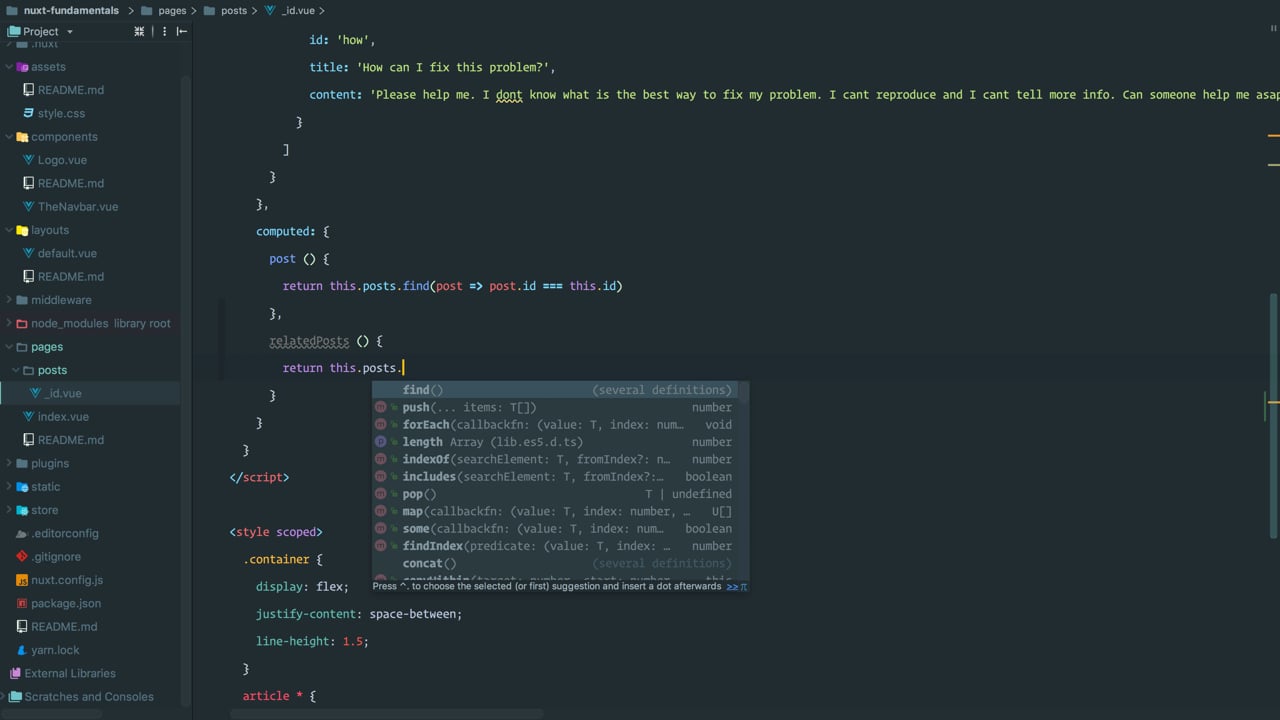1280x720 pixels.
Task: Click the blue static folder icon
Action: [x=22, y=487]
